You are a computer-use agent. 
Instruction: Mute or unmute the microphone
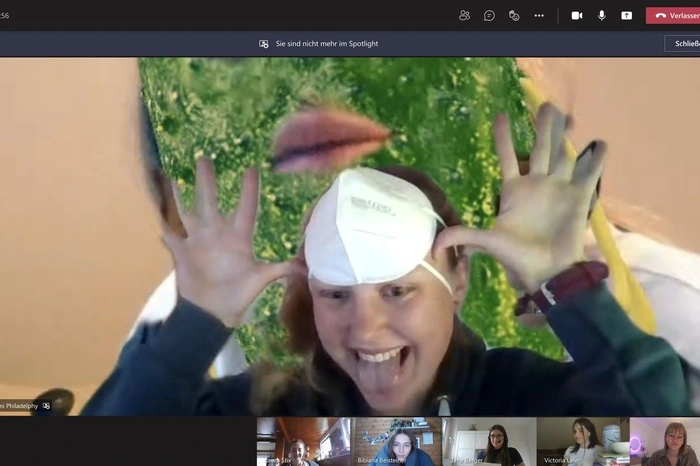click(601, 16)
